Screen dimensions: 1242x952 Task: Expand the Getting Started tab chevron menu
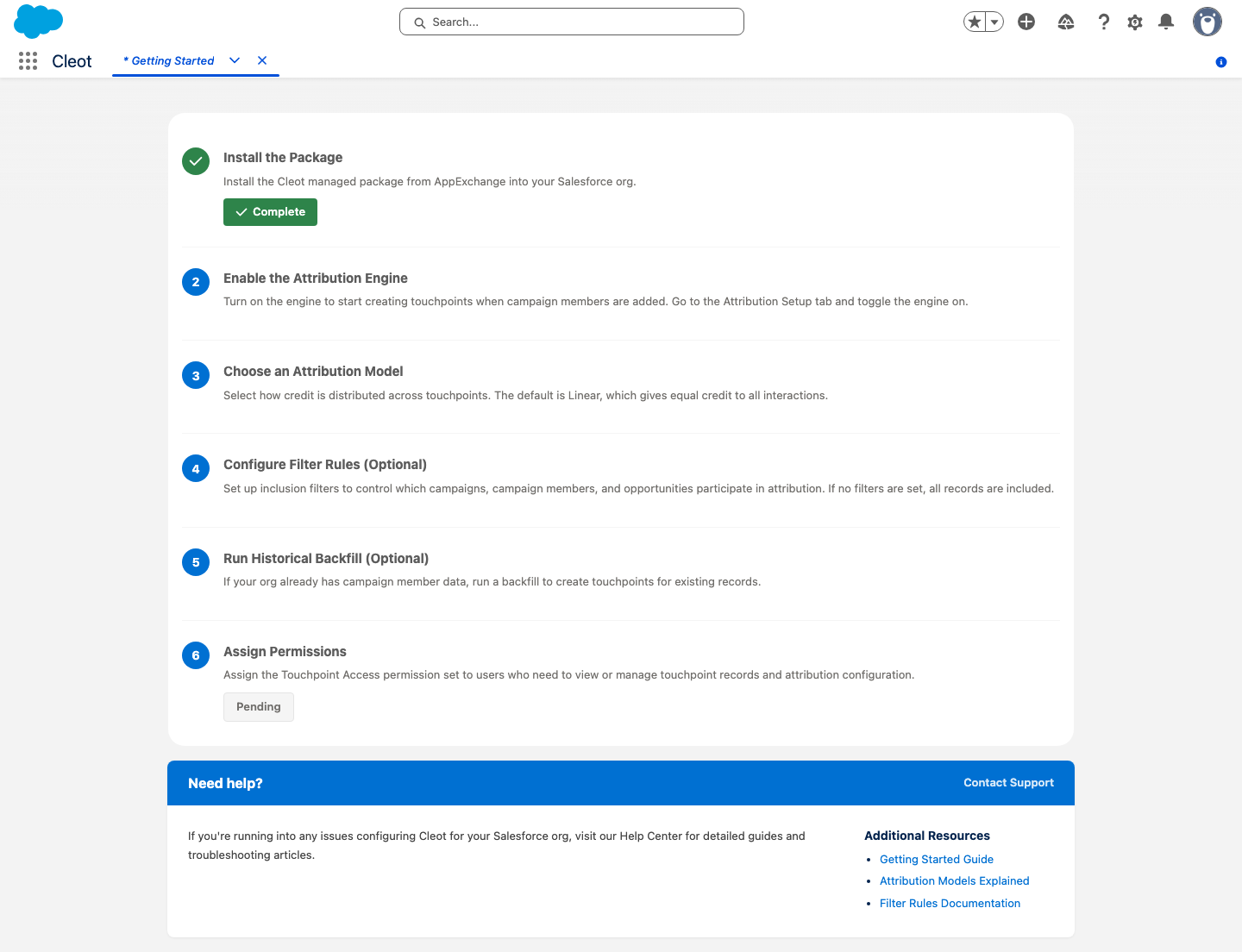pyautogui.click(x=235, y=60)
